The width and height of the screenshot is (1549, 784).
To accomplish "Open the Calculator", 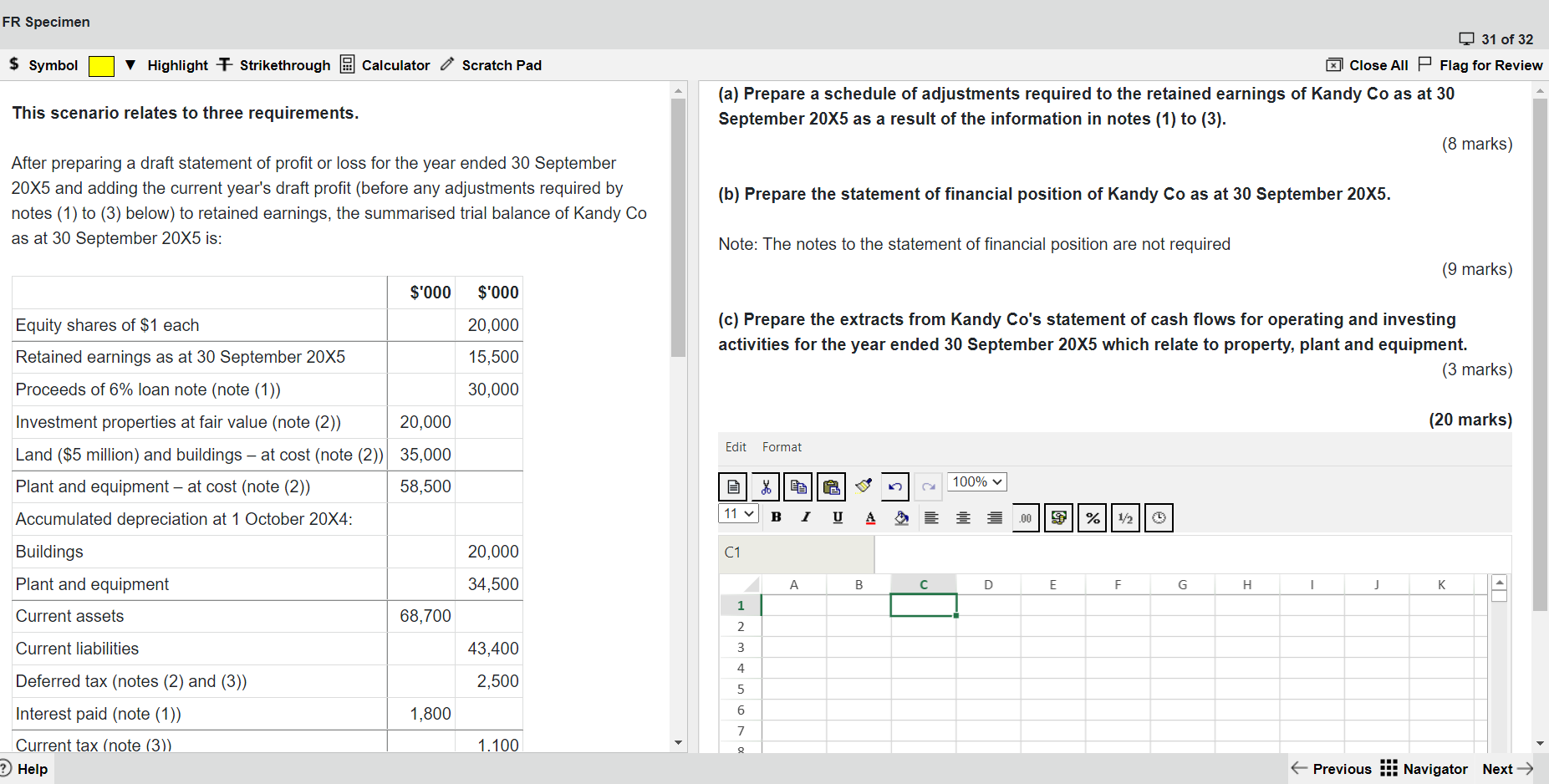I will click(385, 65).
